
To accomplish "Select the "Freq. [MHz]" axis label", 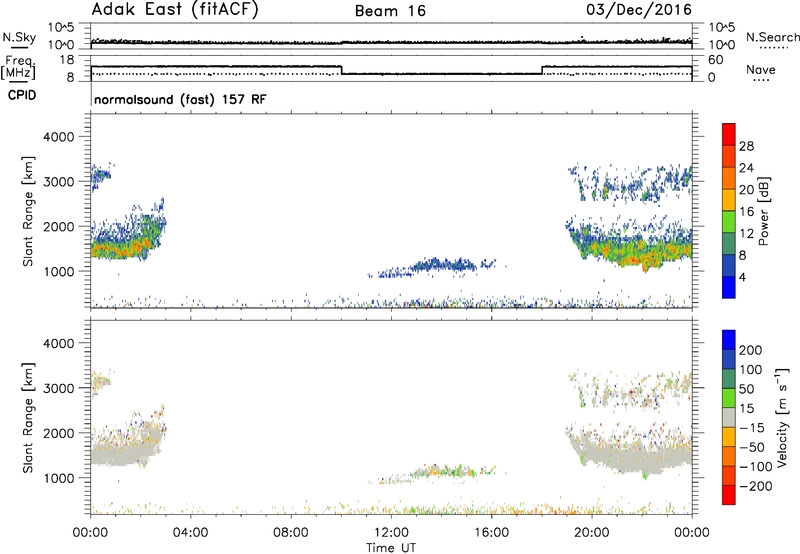I will 18,67.
